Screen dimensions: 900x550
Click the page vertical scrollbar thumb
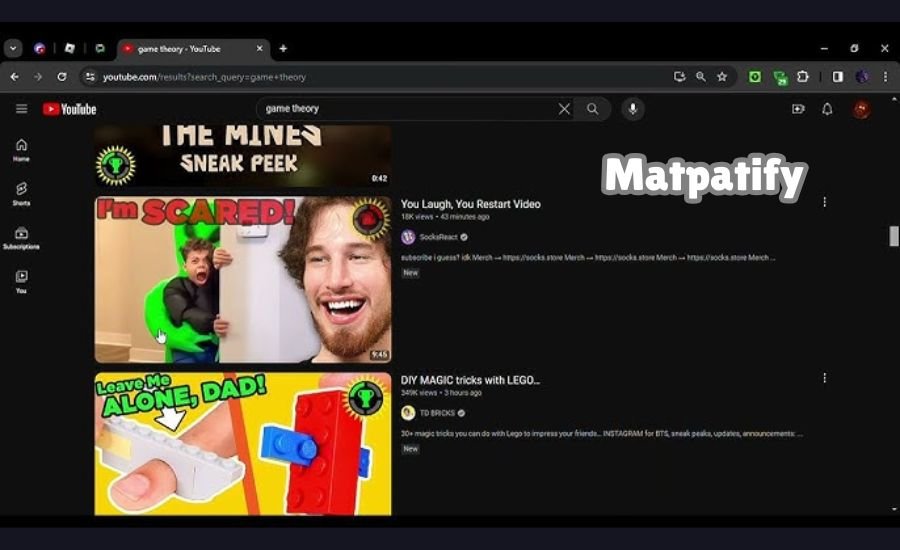pyautogui.click(x=894, y=236)
